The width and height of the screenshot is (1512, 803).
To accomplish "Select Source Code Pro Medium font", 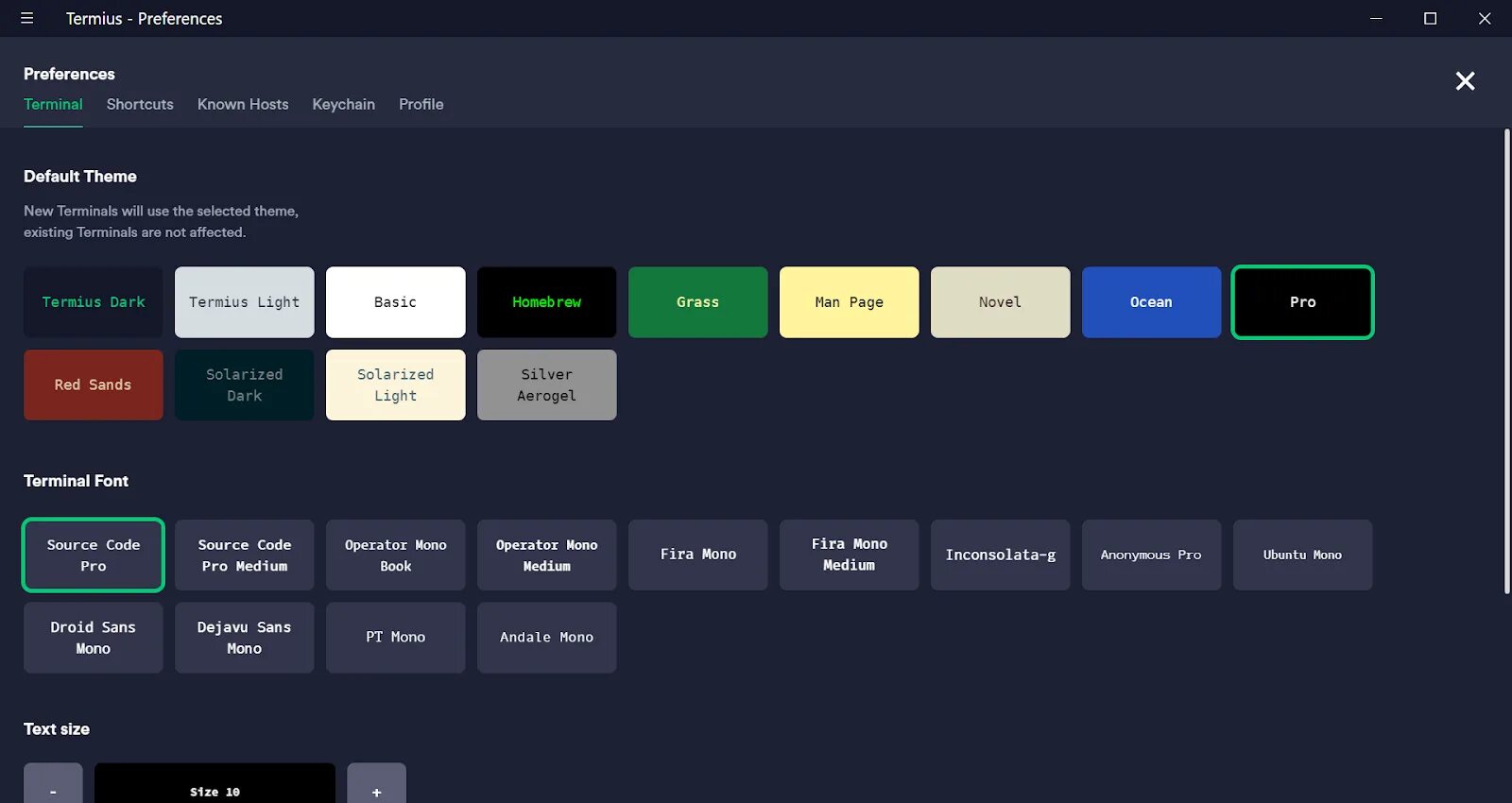I will click(x=245, y=555).
